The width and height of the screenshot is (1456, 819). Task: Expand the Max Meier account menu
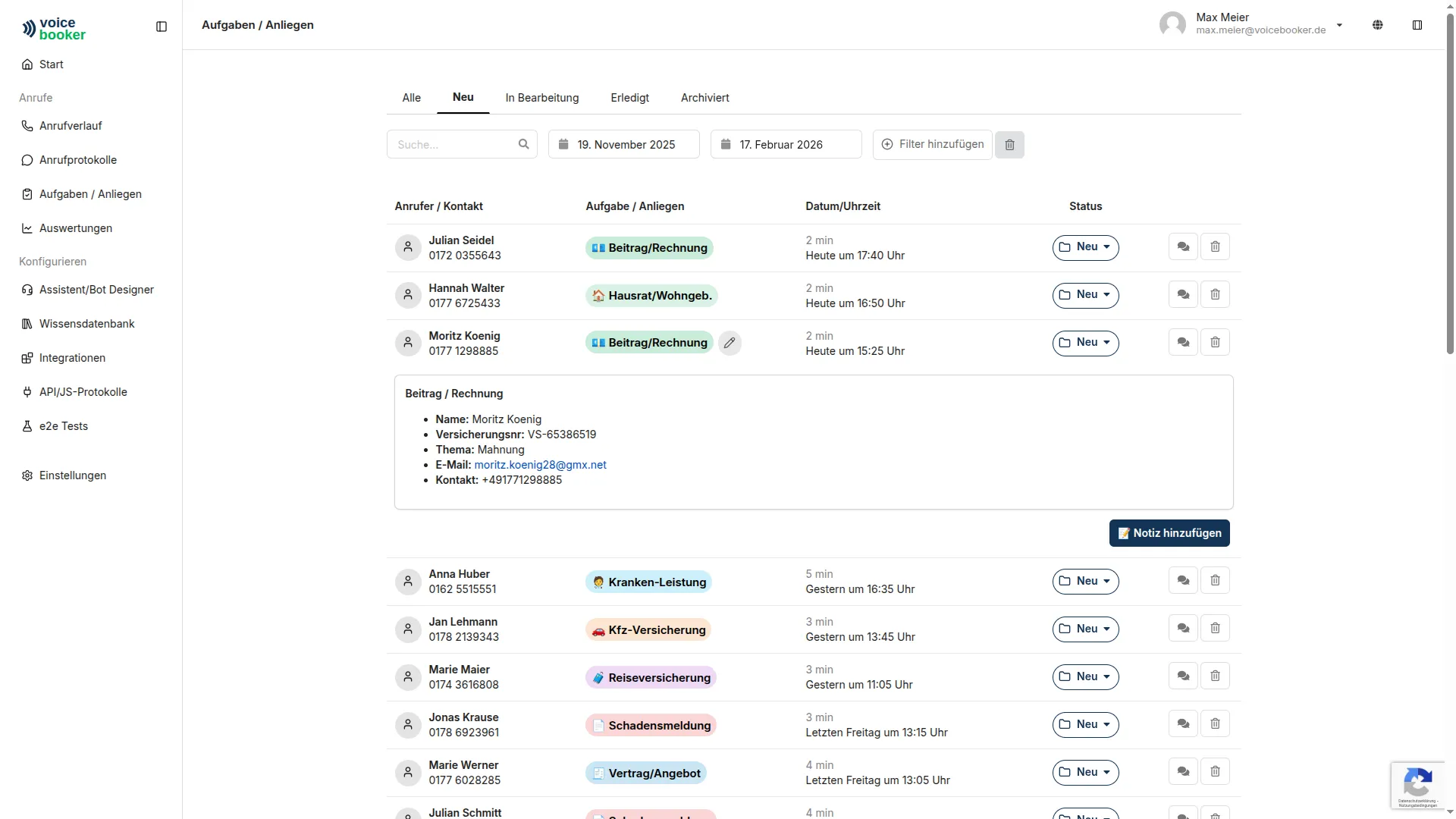tap(1339, 25)
